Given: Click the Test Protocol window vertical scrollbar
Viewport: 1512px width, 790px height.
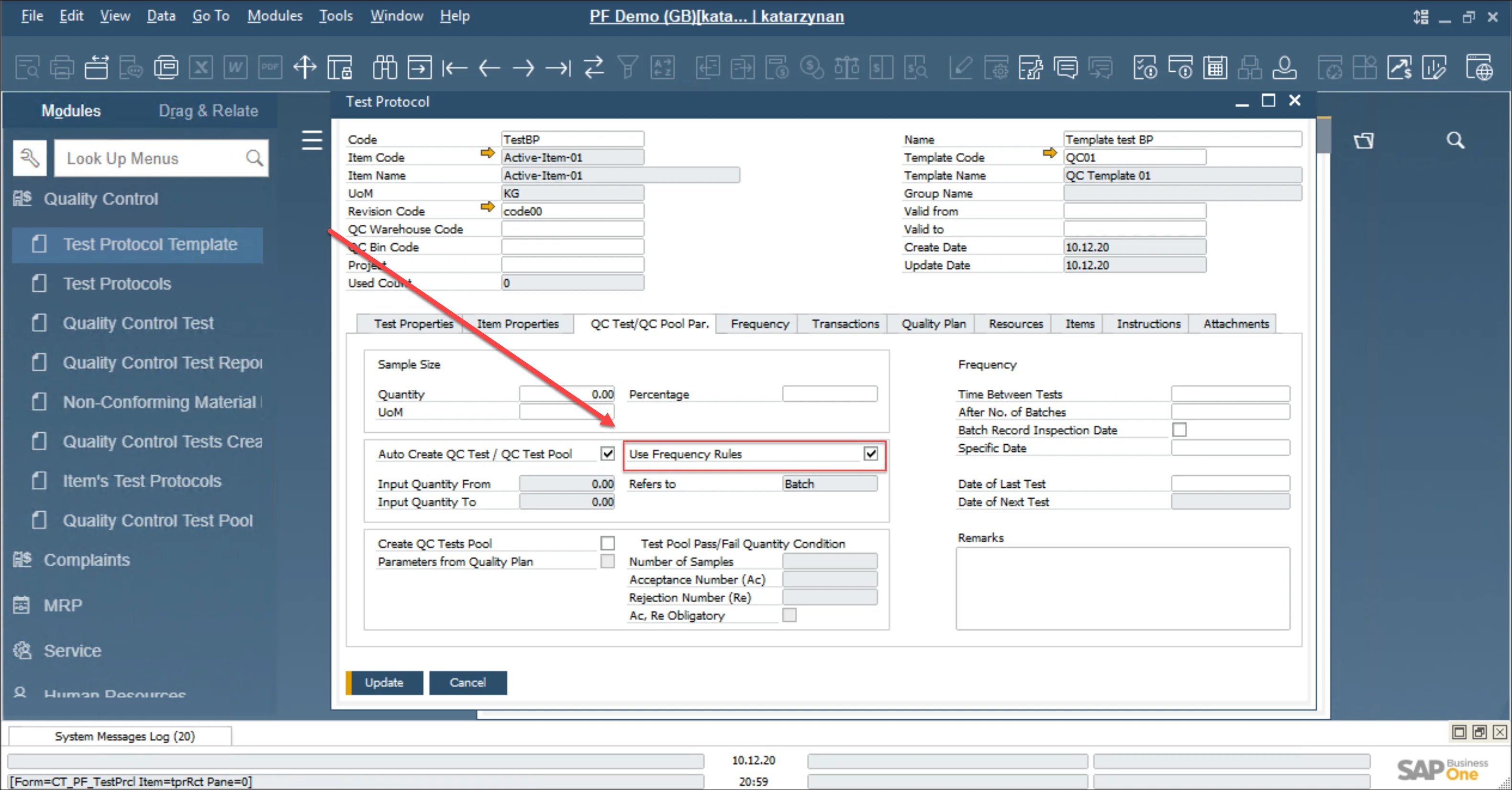Looking at the screenshot, I should coord(1323,136).
